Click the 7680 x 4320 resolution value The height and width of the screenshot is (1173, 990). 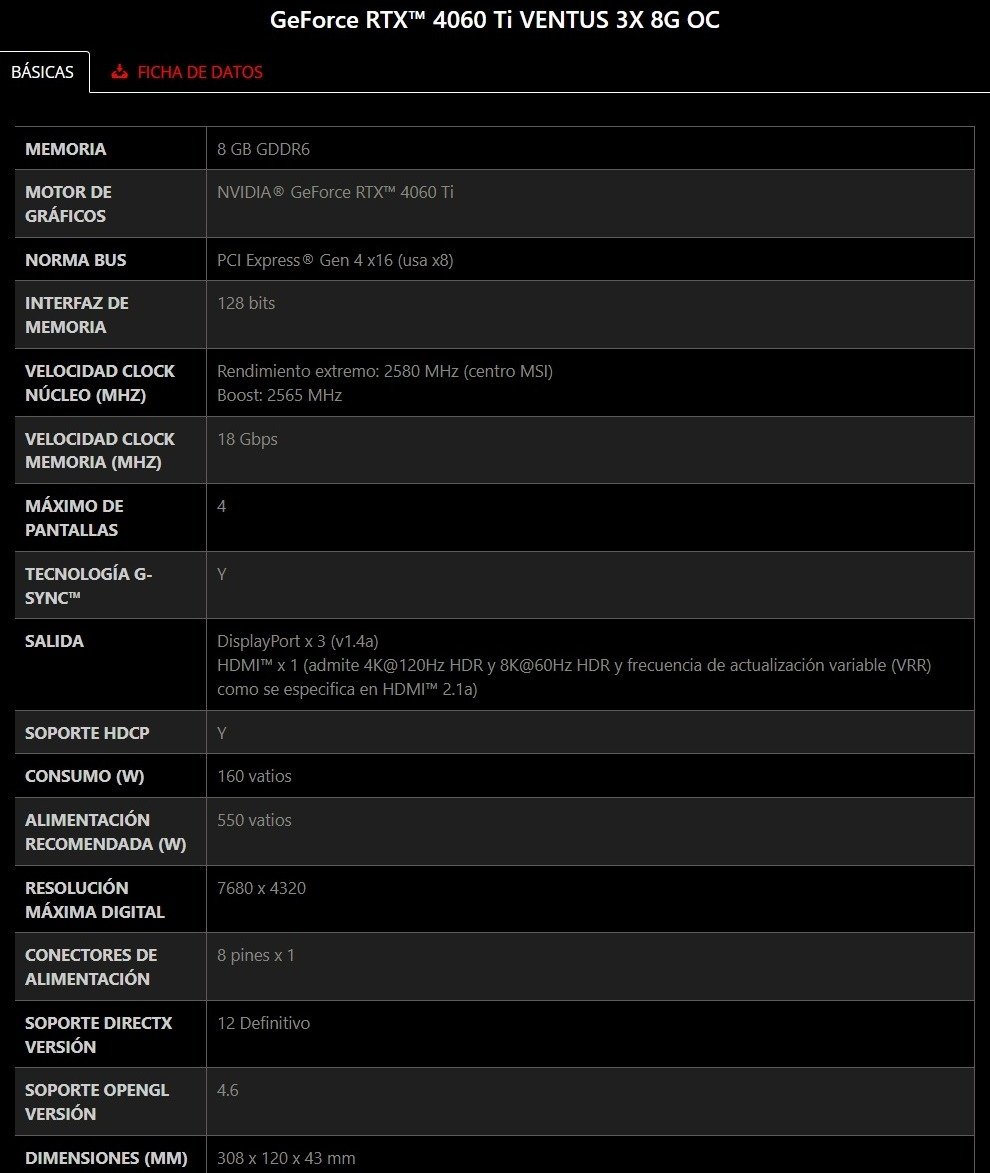pos(261,888)
